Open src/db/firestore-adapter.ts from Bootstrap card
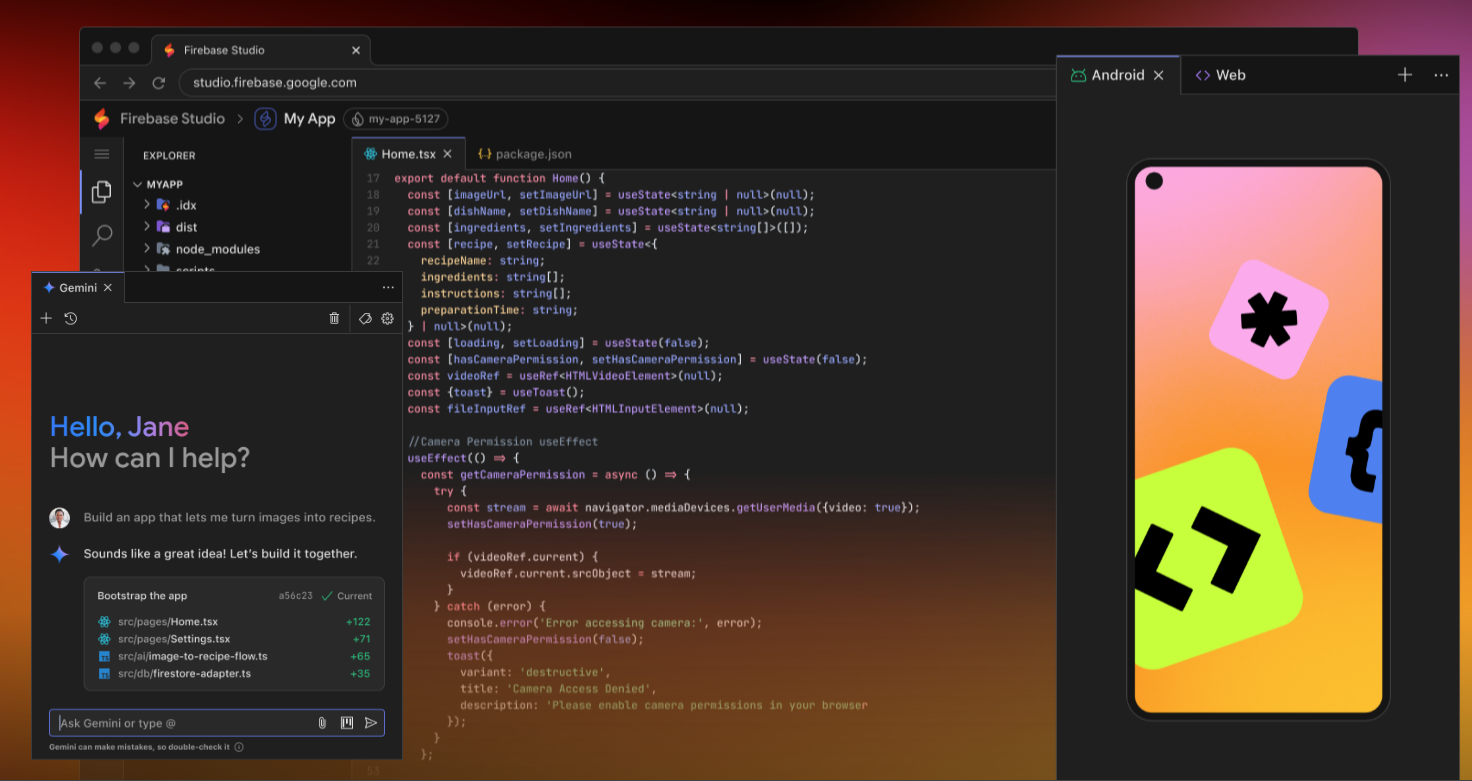This screenshot has height=781, width=1472. [184, 674]
